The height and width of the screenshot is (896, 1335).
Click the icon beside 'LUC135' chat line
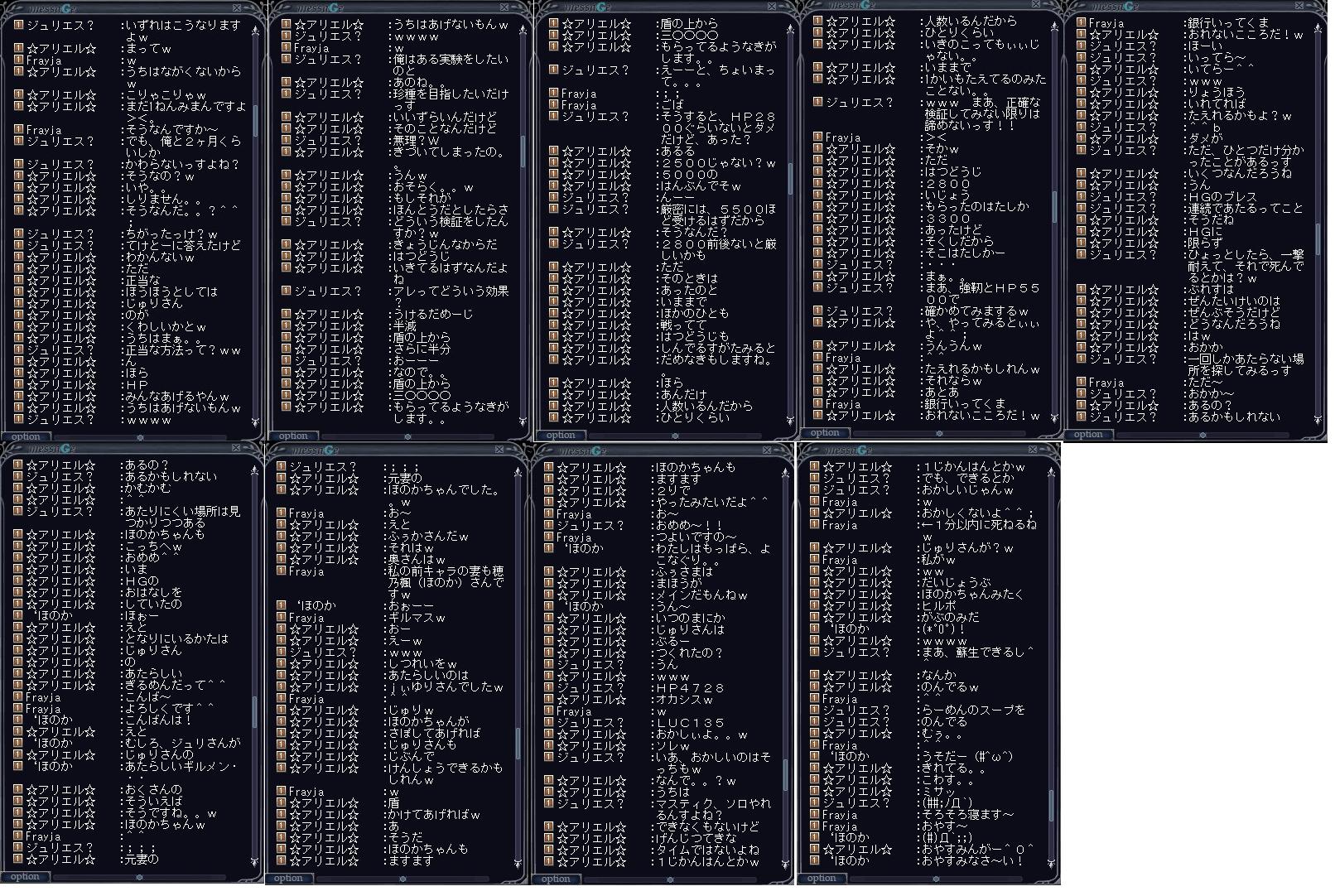tap(548, 722)
